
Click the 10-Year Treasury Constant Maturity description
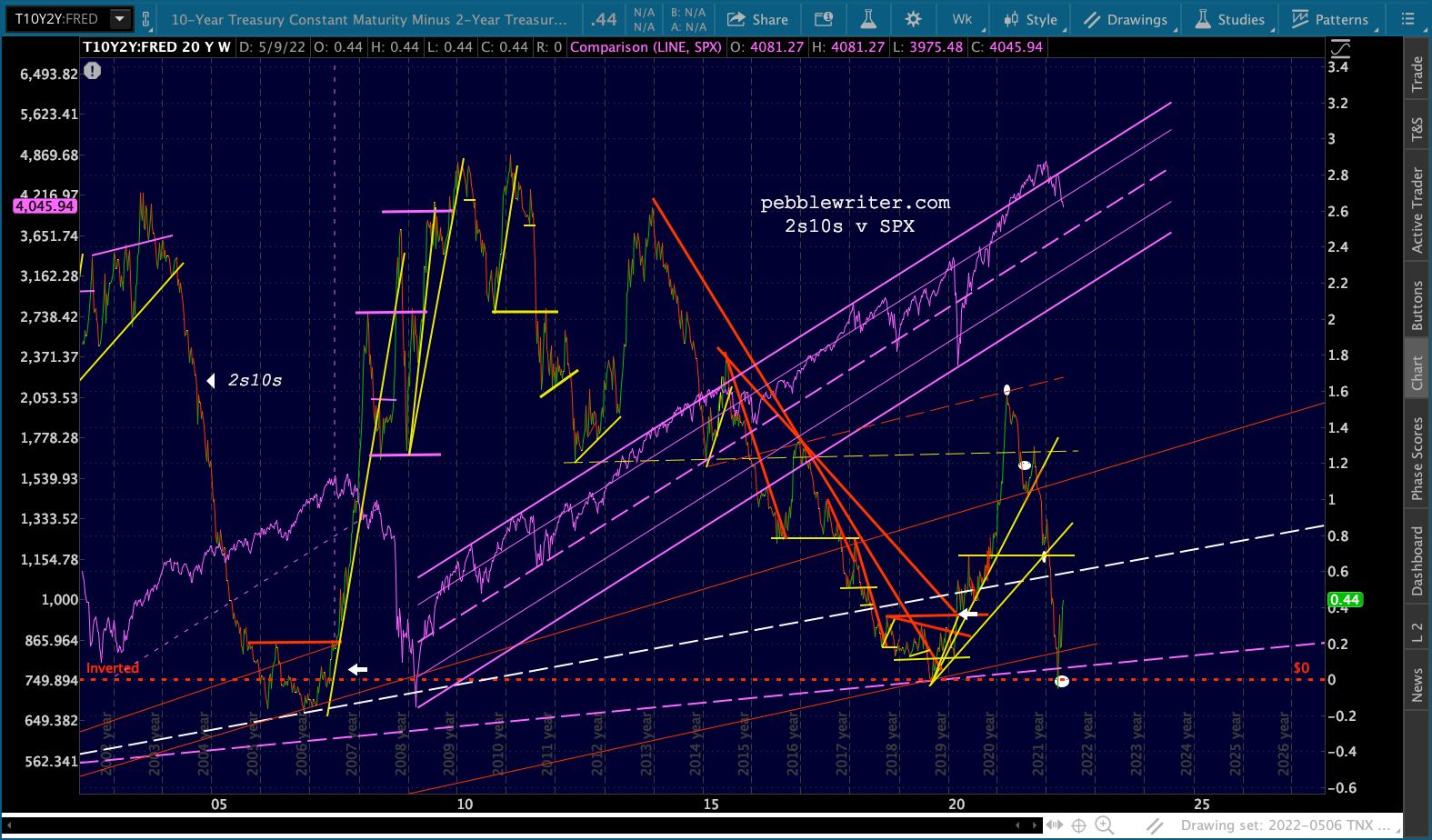pyautogui.click(x=369, y=19)
